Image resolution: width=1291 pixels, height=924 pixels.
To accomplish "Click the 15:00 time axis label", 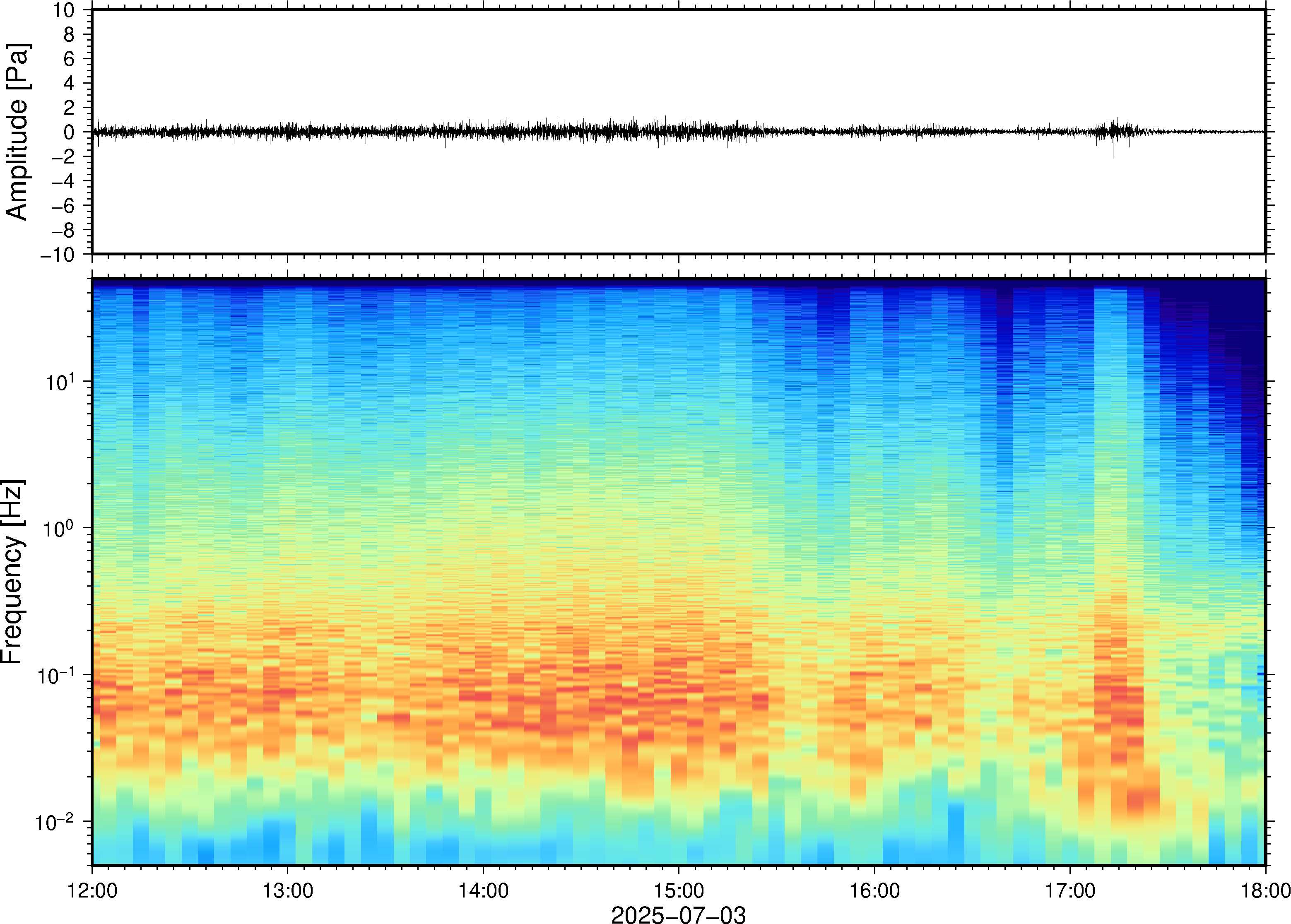I will tap(679, 890).
